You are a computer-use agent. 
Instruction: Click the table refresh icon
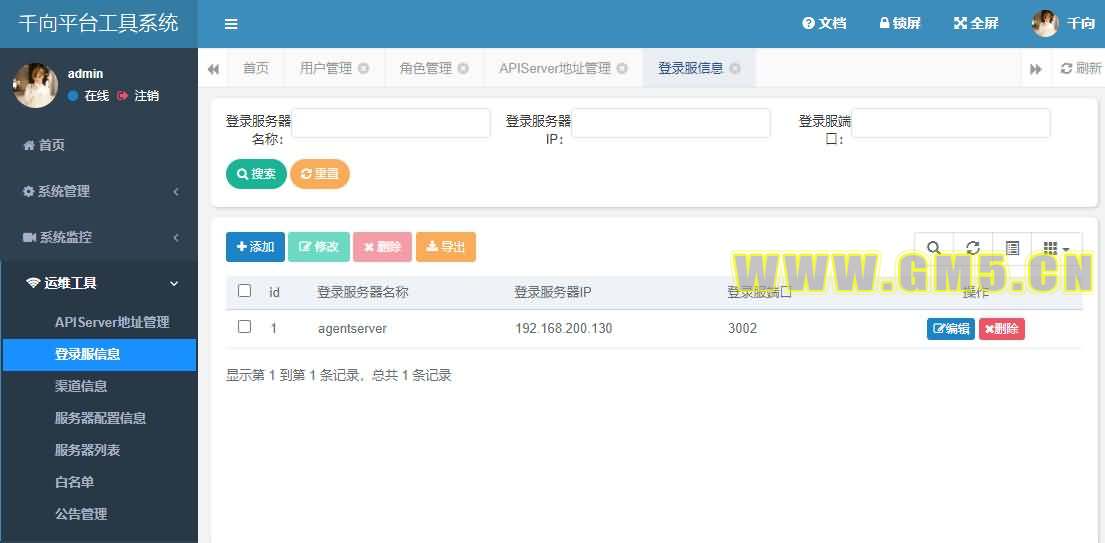coord(972,248)
